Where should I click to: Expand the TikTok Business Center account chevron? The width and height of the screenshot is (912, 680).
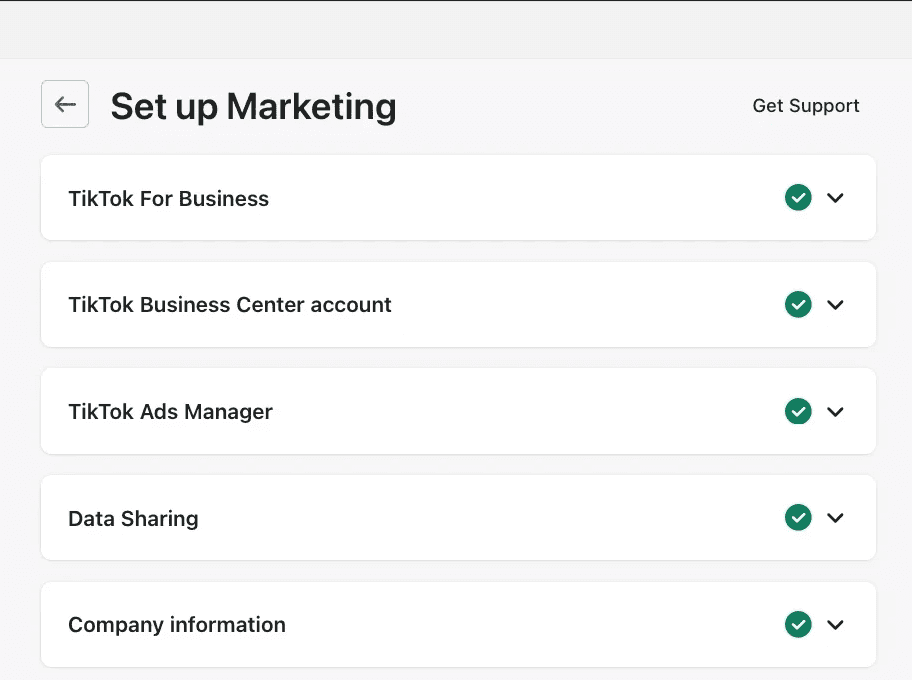pyautogui.click(x=835, y=305)
